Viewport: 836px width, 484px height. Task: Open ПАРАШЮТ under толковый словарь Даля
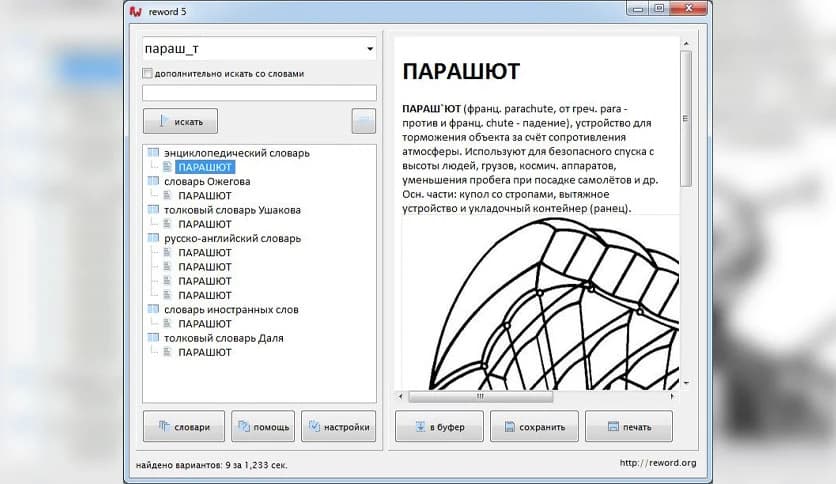pyautogui.click(x=205, y=352)
